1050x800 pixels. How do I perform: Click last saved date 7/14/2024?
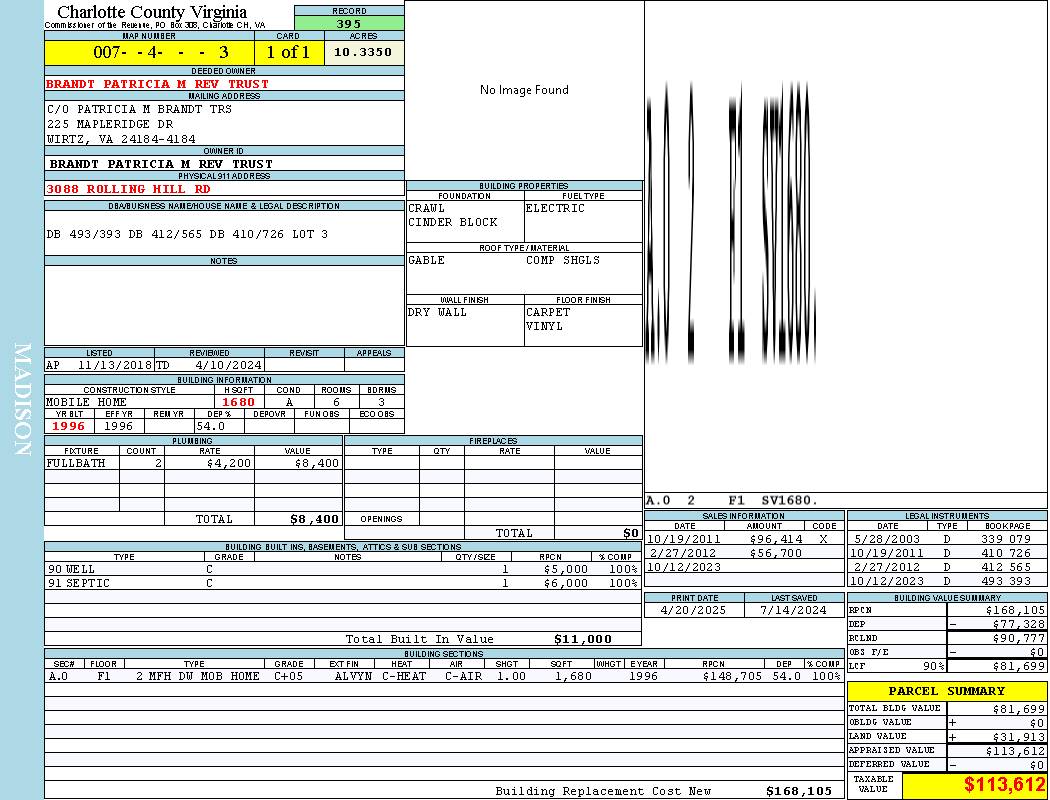coord(794,611)
